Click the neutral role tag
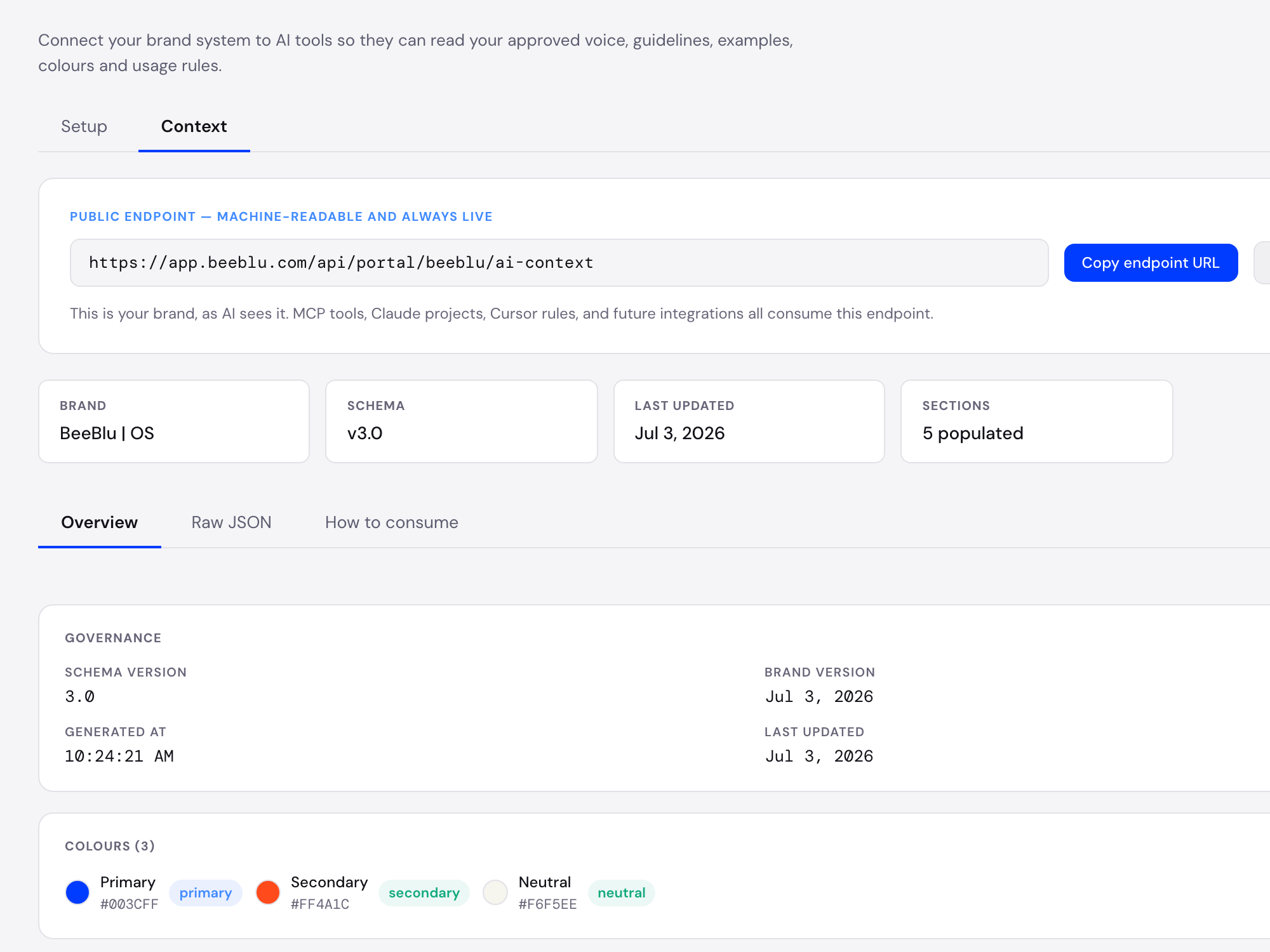1270x952 pixels. click(x=621, y=893)
